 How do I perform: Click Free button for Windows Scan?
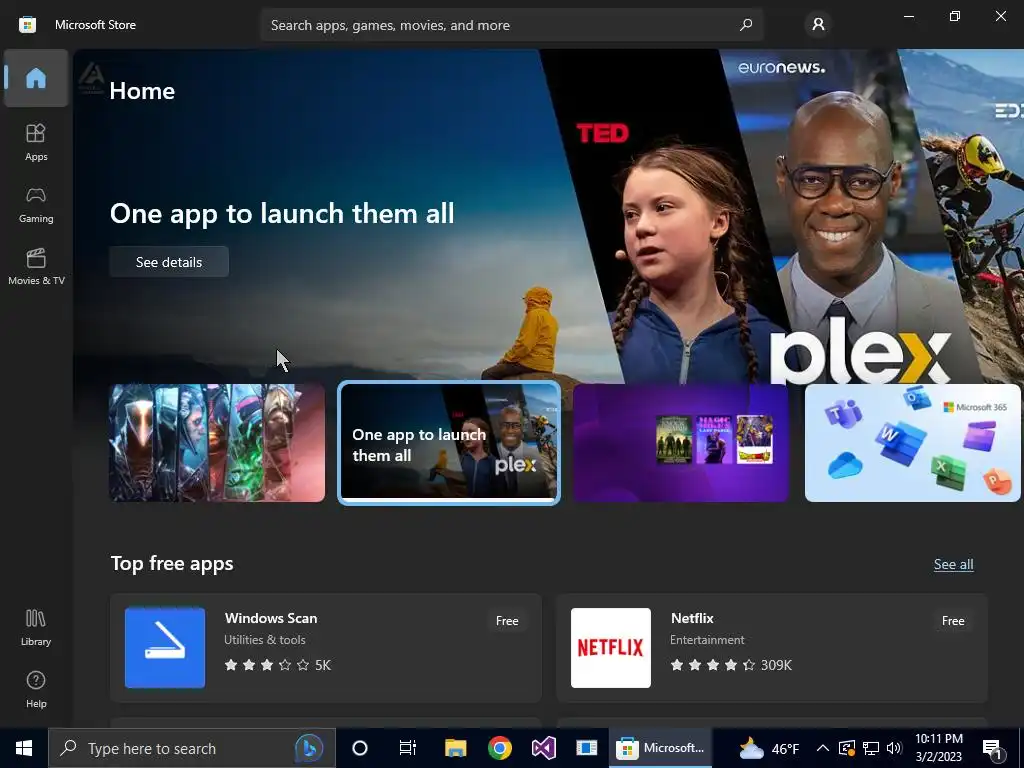(507, 621)
